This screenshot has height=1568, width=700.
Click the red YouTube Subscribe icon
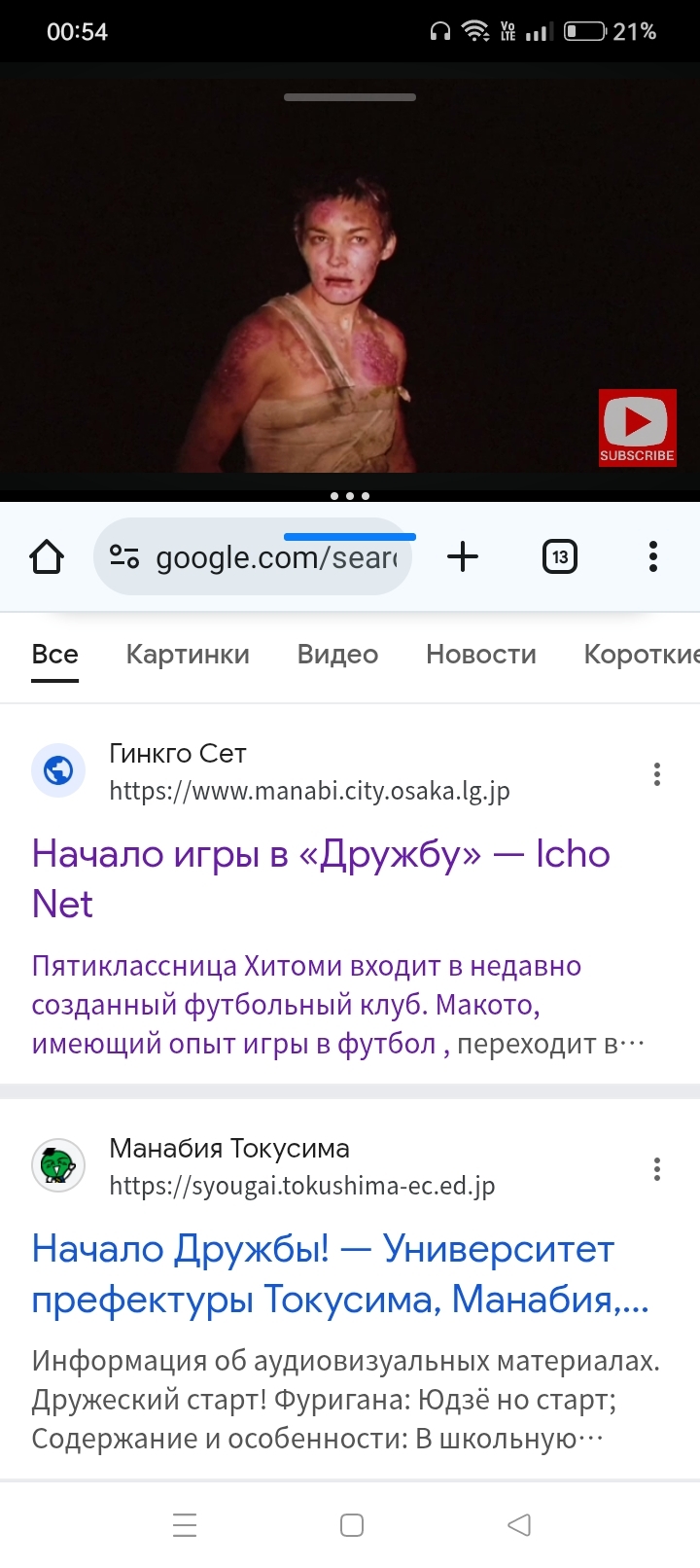637,428
